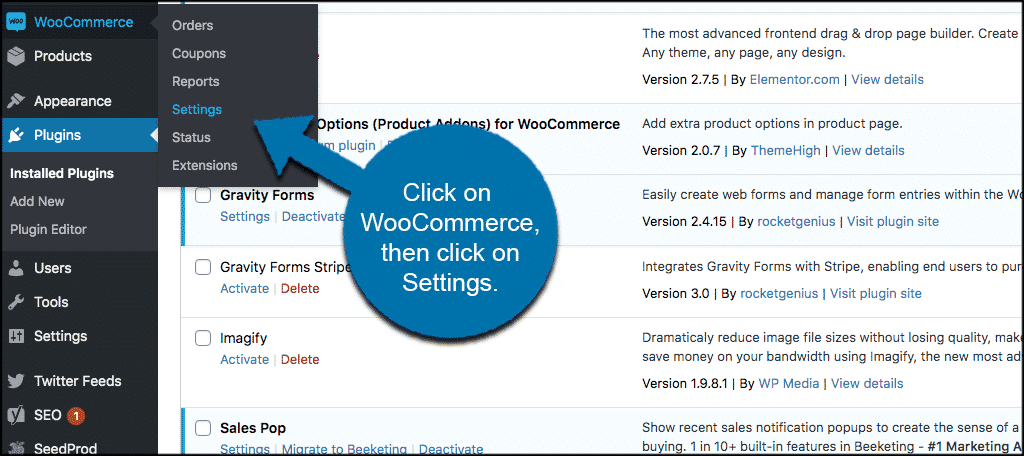
Task: Click the Plugins plug icon
Action: [16, 136]
